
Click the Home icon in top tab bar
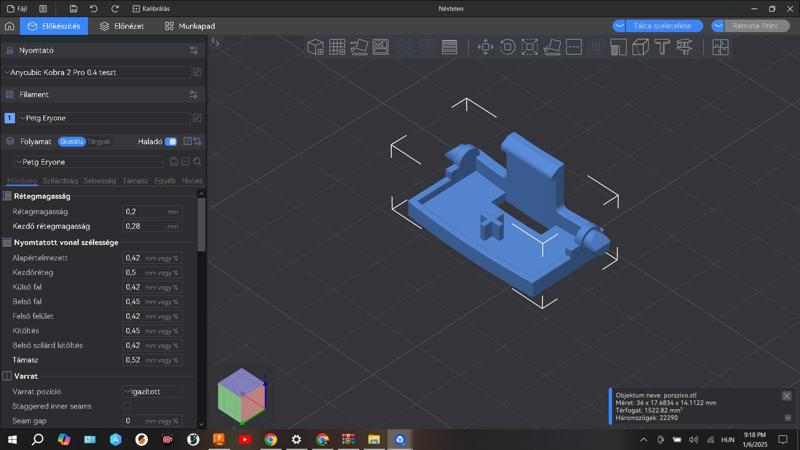point(10,26)
